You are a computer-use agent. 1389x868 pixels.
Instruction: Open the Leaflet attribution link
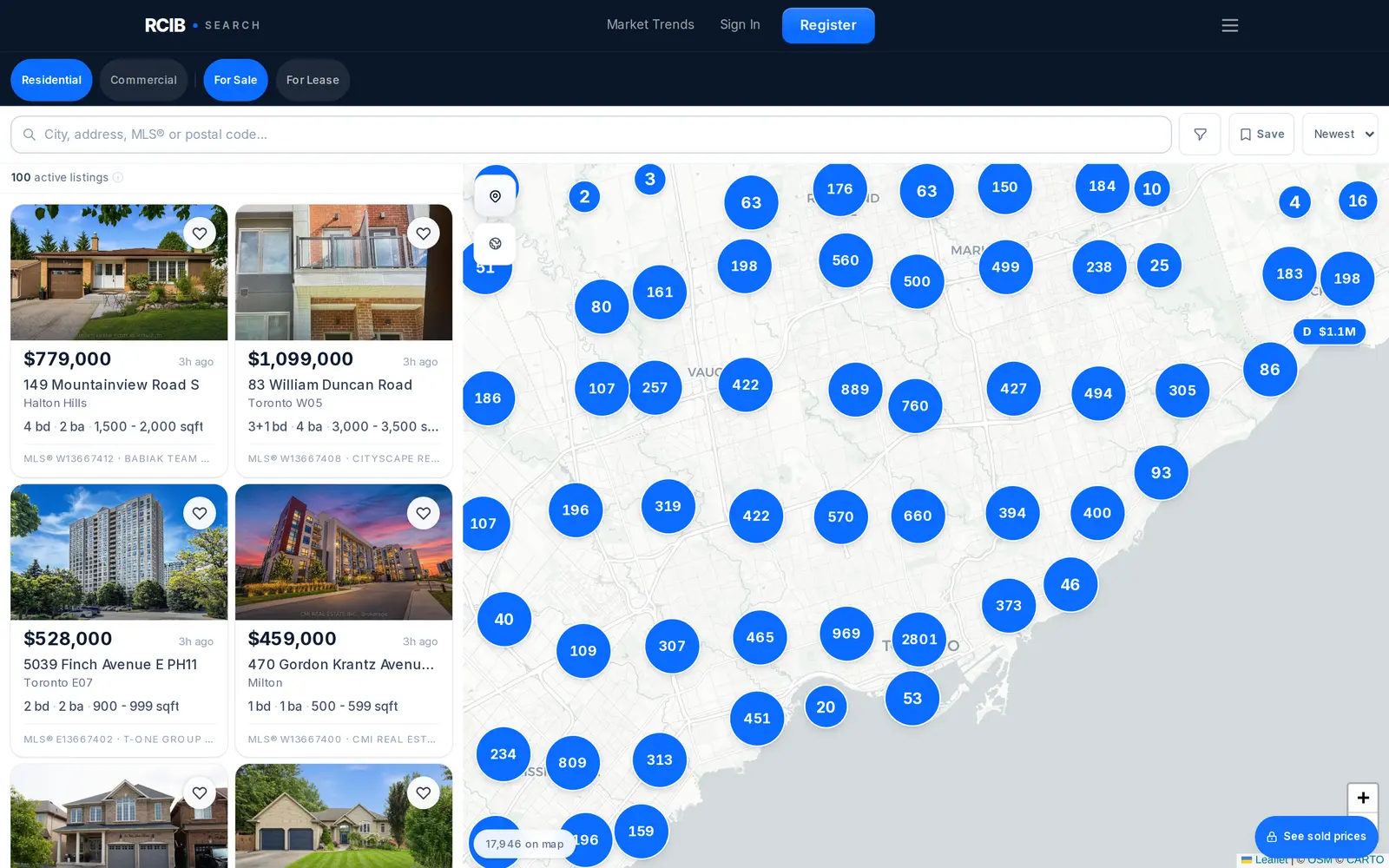pyautogui.click(x=1265, y=860)
